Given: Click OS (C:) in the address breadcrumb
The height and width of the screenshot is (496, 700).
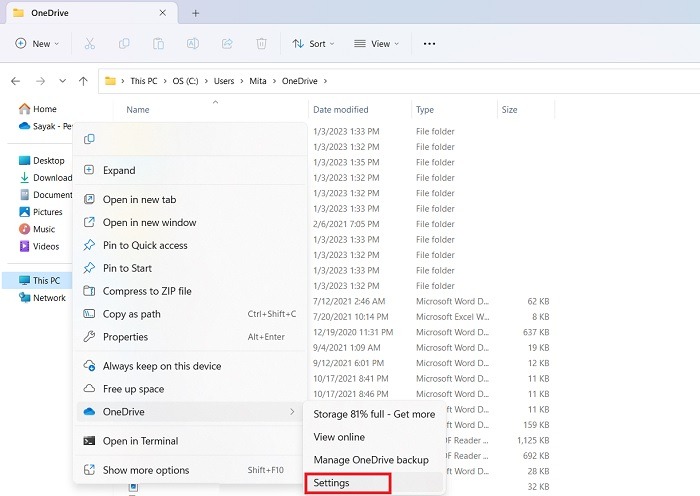Looking at the screenshot, I should 185,81.
